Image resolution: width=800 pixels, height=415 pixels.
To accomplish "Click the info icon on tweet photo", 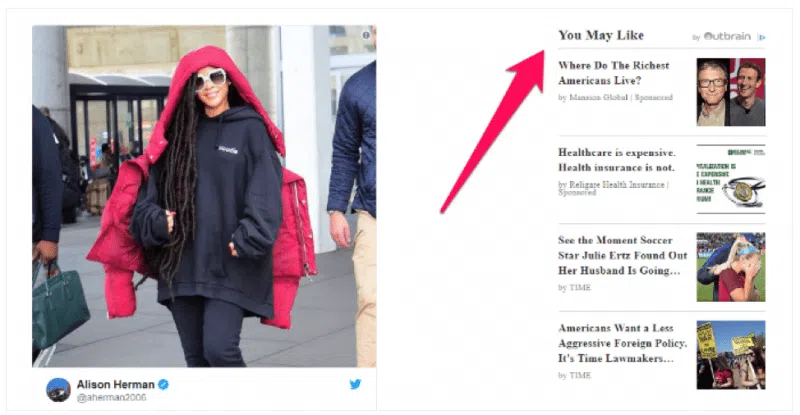I will (366, 35).
